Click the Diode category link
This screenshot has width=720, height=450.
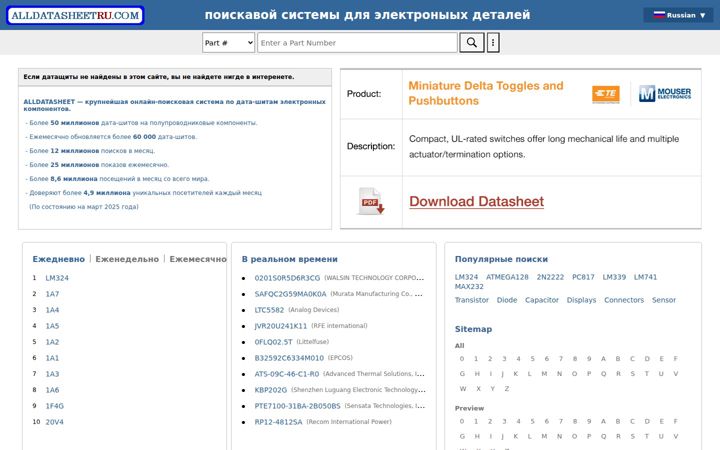pyautogui.click(x=507, y=300)
